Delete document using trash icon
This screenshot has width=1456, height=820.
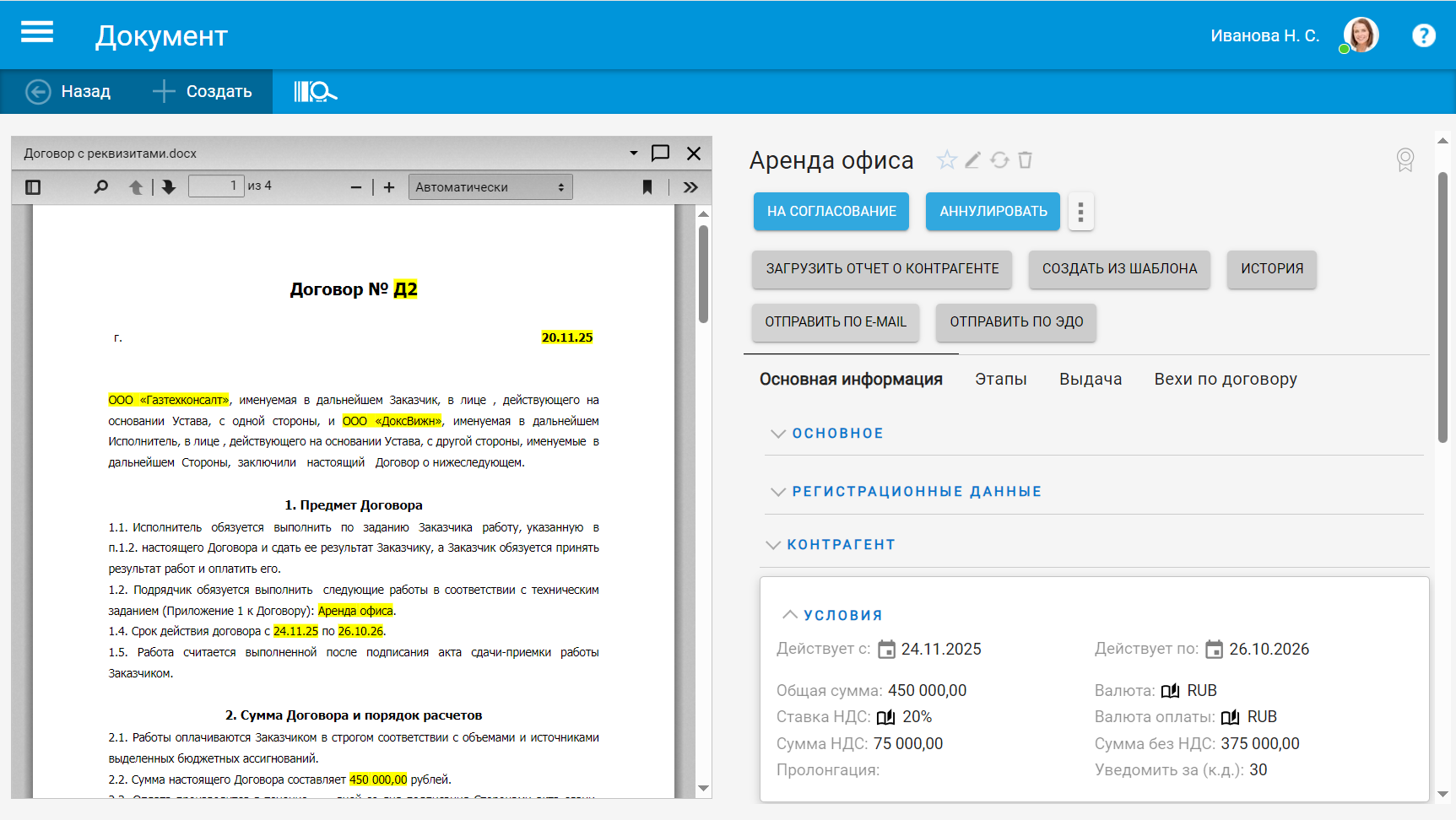(x=1025, y=159)
